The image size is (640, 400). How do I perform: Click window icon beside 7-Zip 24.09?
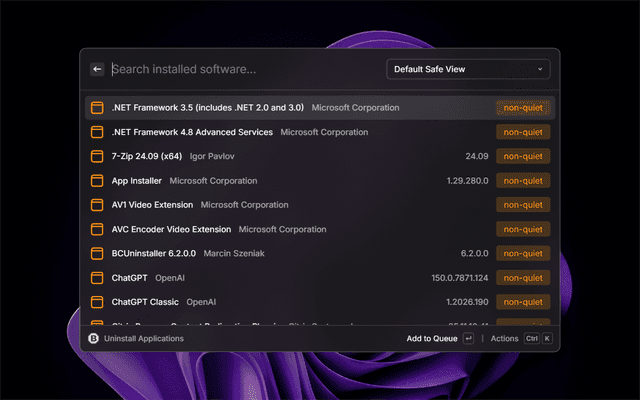(97, 156)
